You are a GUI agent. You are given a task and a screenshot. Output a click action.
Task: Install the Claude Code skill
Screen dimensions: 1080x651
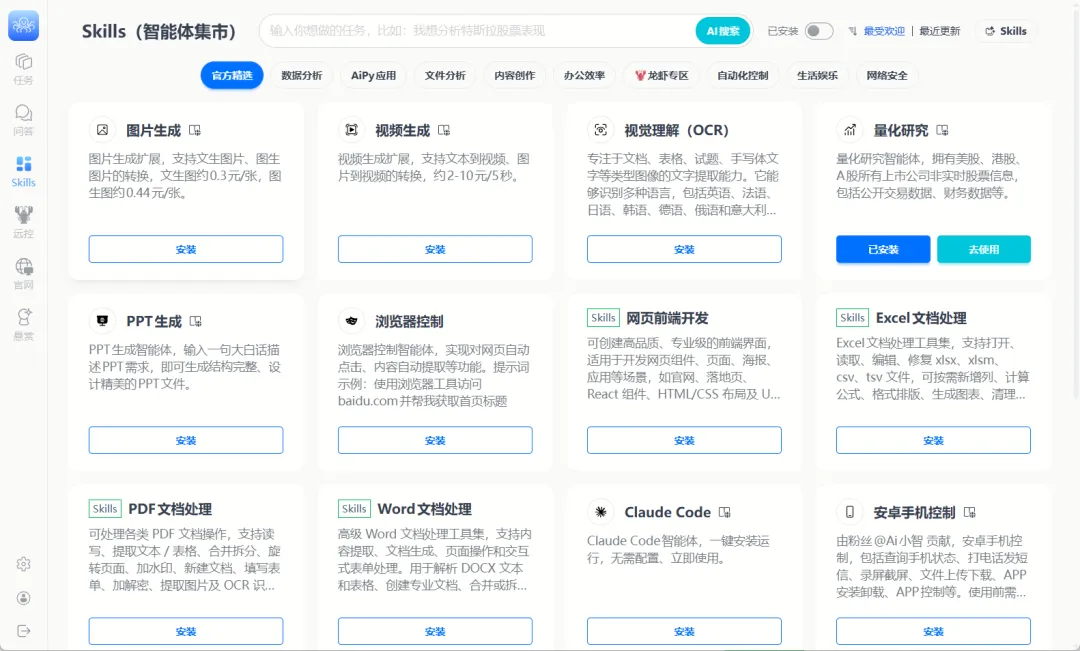click(685, 631)
